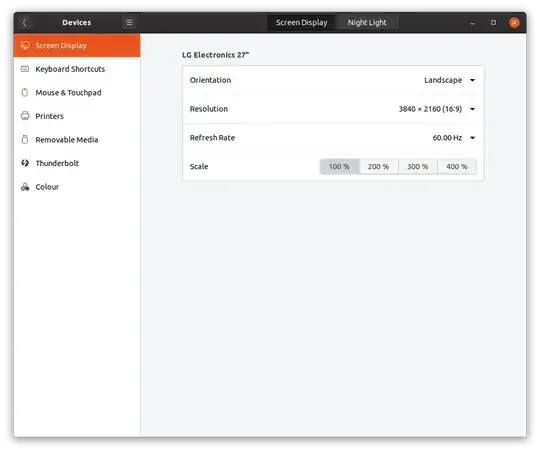Click the Thunderbolt lightning icon

tap(25, 163)
